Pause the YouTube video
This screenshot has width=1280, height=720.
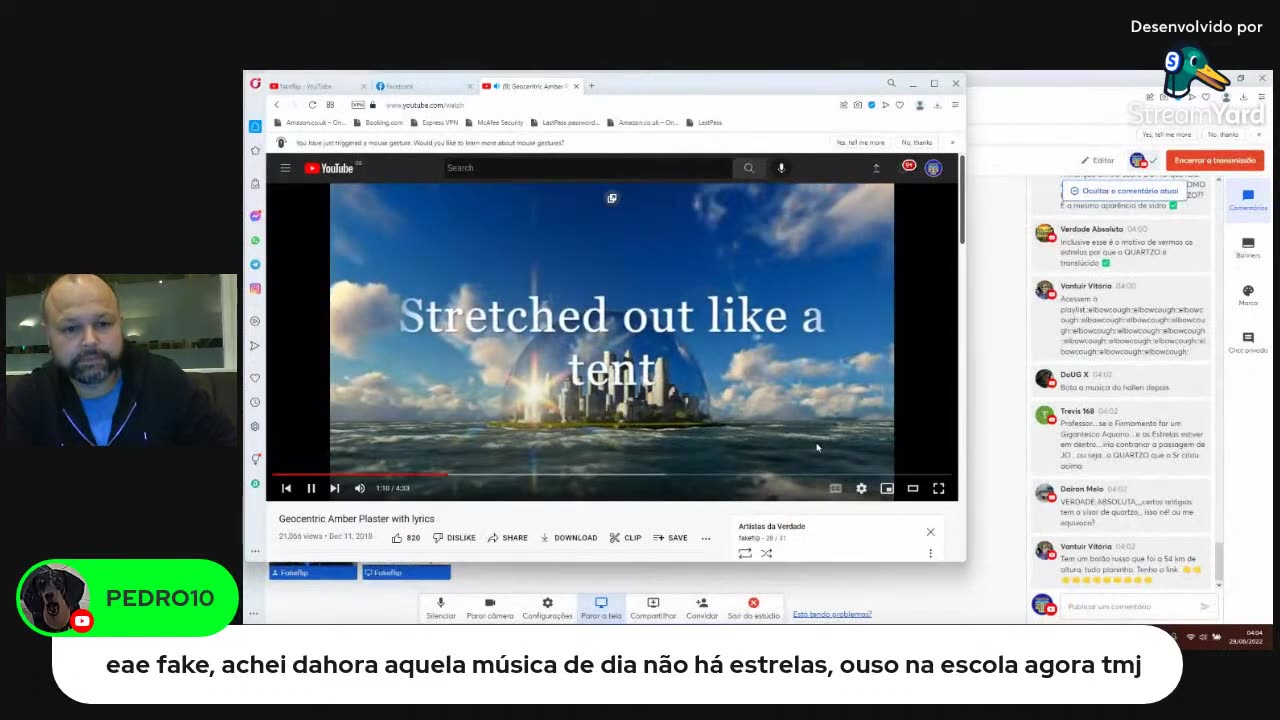pos(311,488)
